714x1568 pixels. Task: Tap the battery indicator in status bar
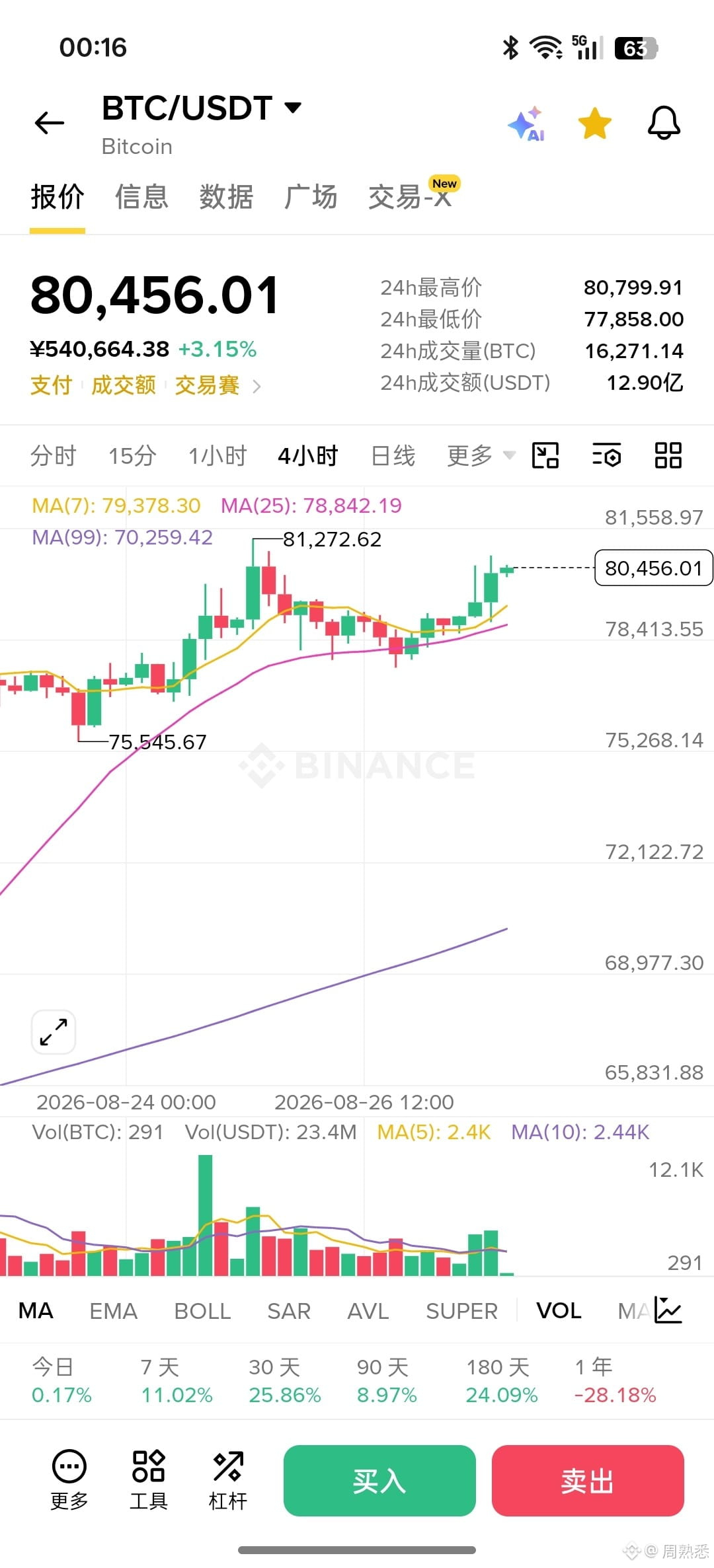tap(636, 48)
